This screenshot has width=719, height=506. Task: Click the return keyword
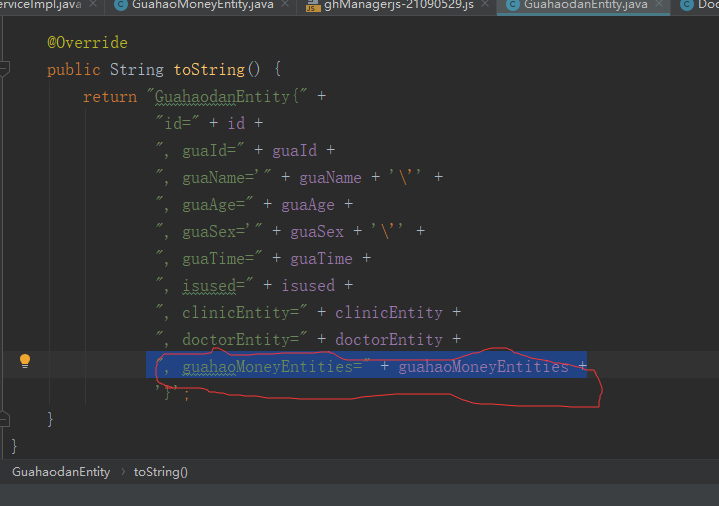pos(110,97)
